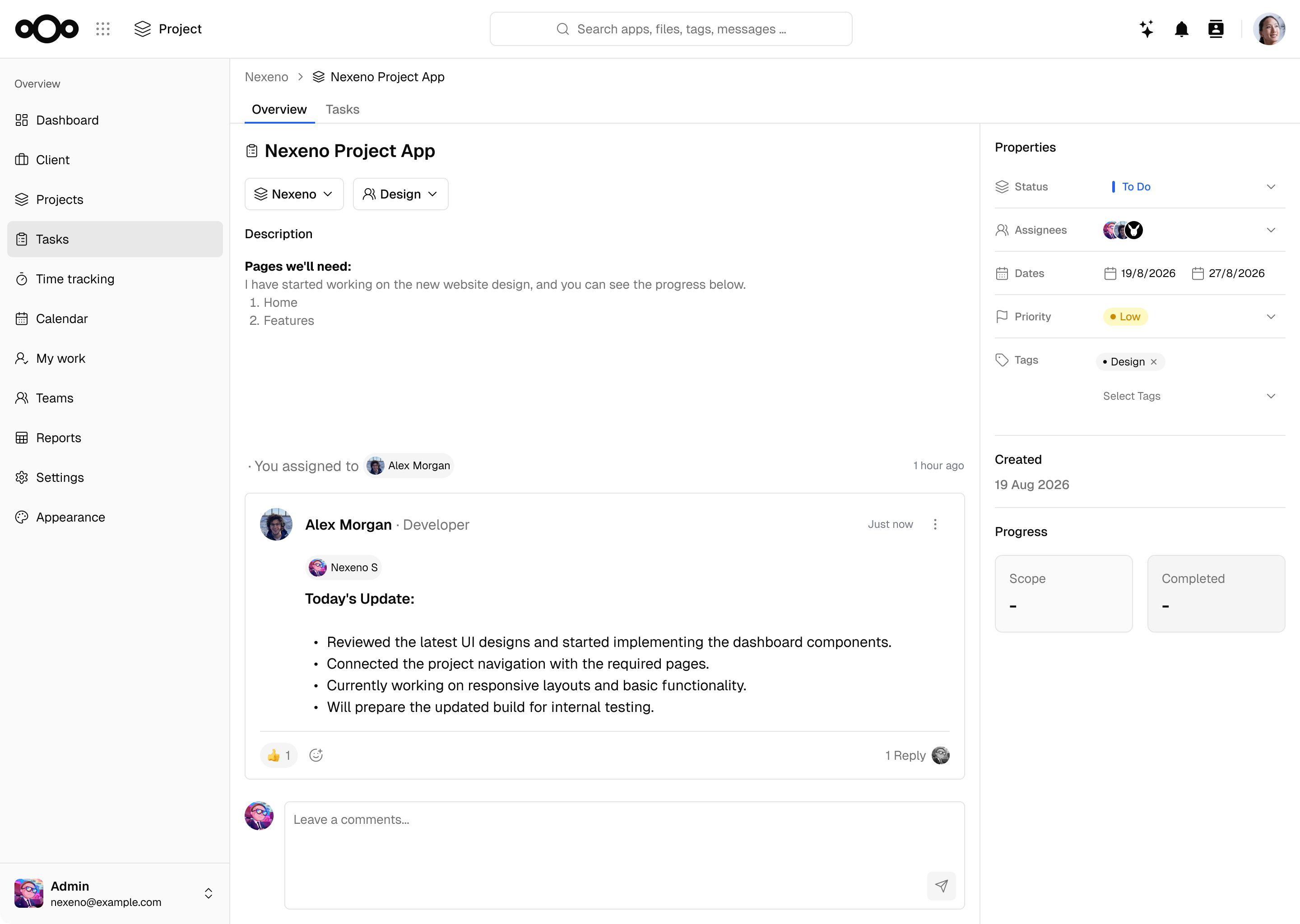Remove the Design tag
Image resolution: width=1300 pixels, height=924 pixels.
(1154, 362)
